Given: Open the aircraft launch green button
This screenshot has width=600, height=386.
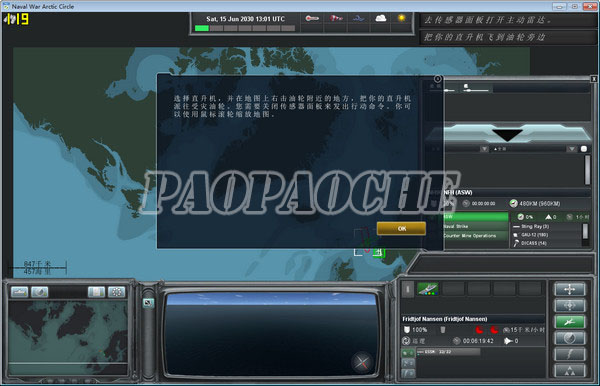Looking at the screenshot, I should click(569, 322).
